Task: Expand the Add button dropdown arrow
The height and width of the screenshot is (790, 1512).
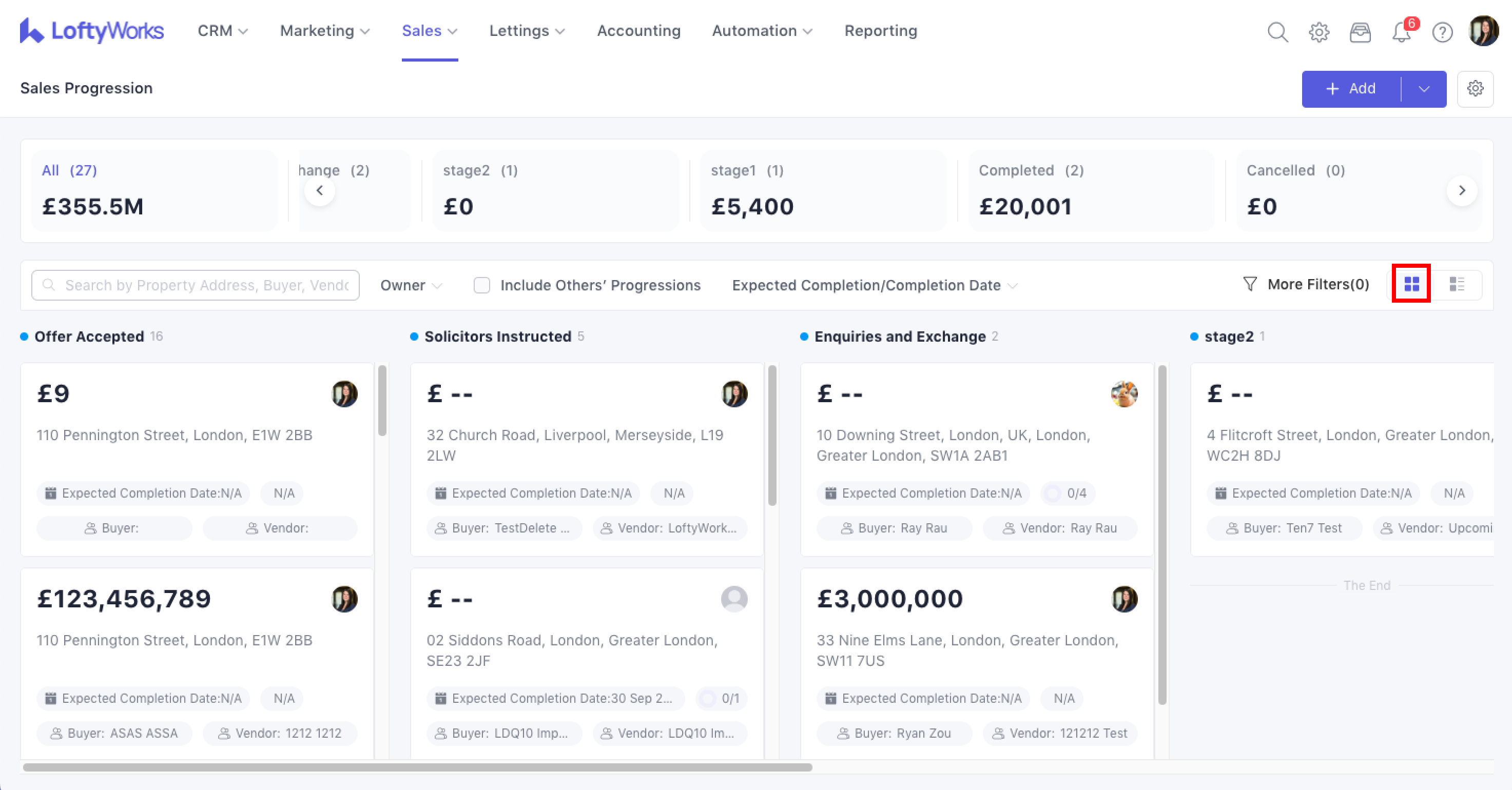Action: [x=1424, y=89]
